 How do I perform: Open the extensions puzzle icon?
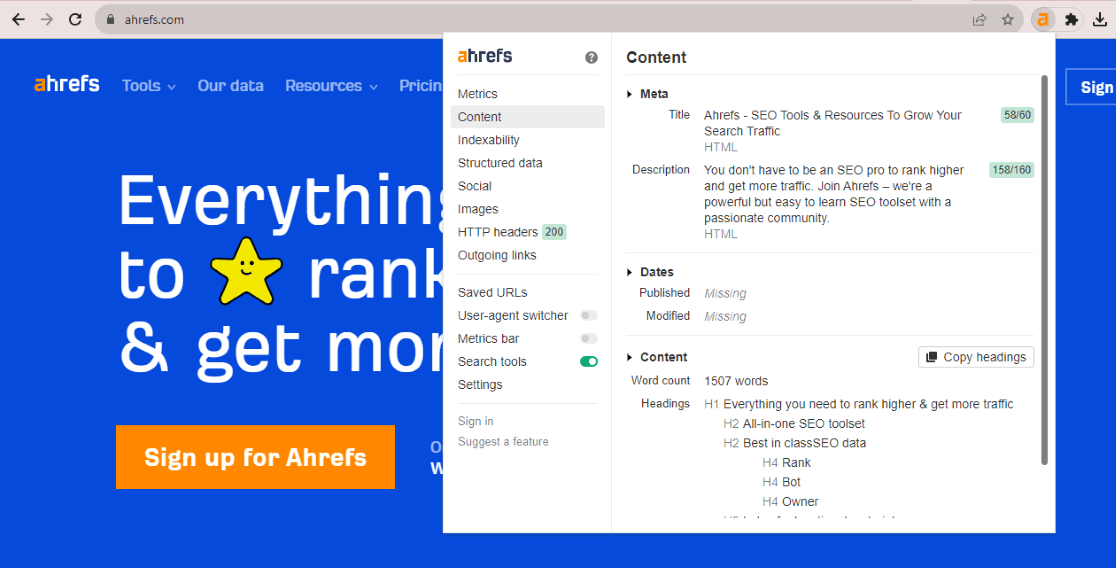[1071, 20]
